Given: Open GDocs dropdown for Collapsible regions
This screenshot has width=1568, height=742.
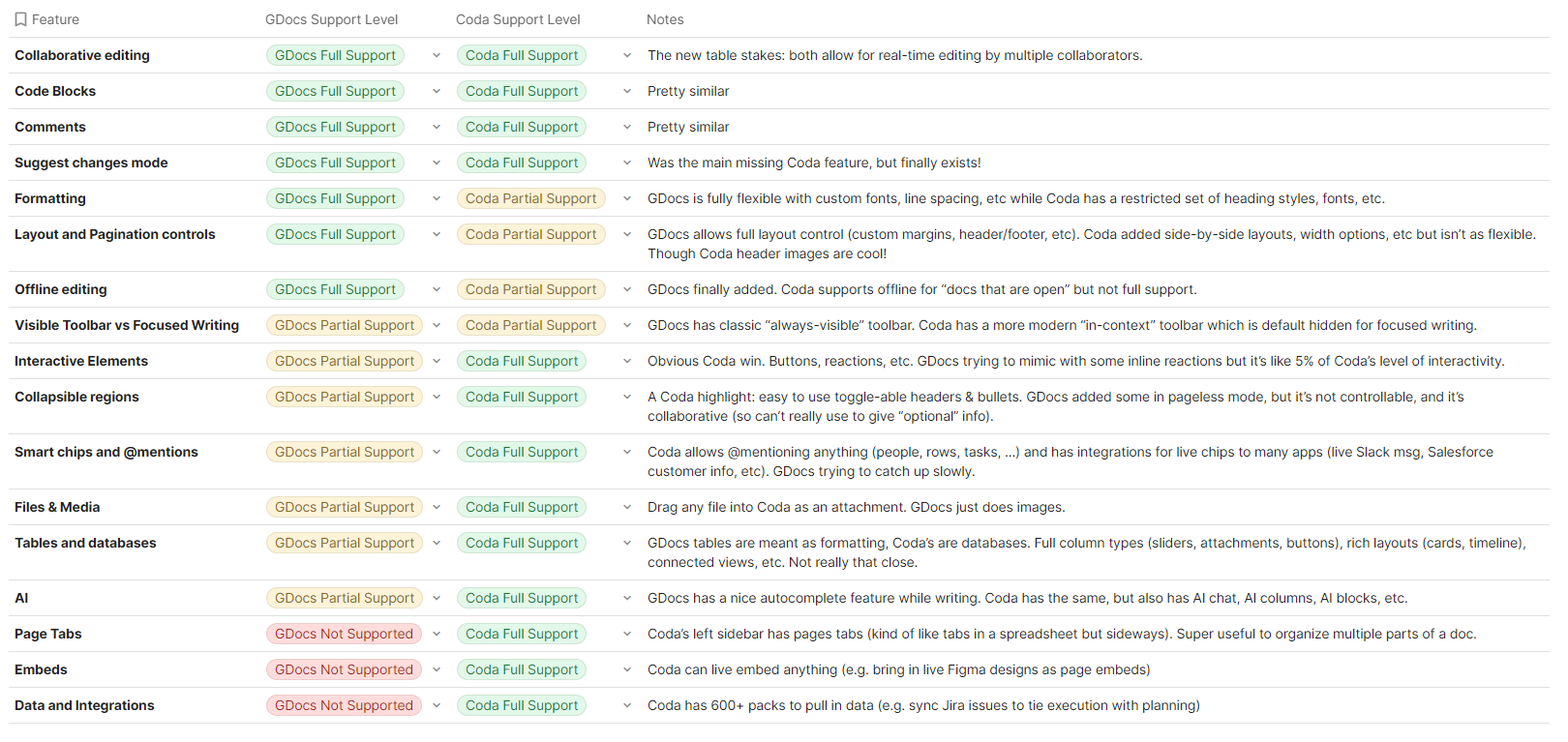Looking at the screenshot, I should coord(437,397).
